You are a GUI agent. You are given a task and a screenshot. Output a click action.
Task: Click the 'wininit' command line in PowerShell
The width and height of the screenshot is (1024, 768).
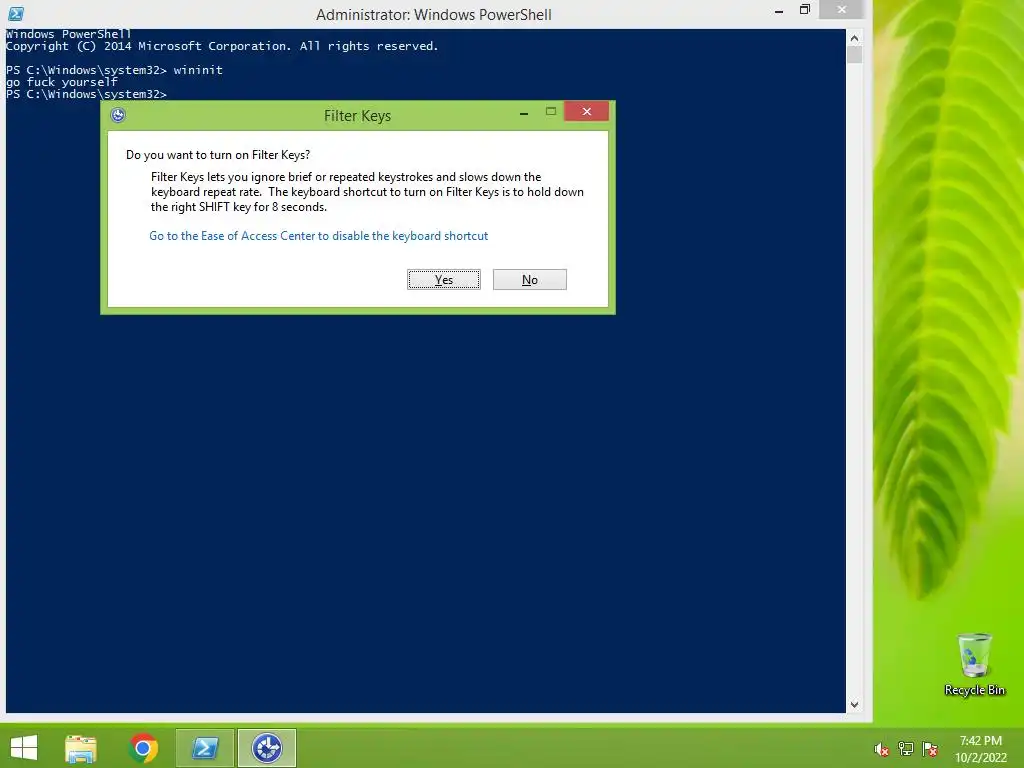114,70
